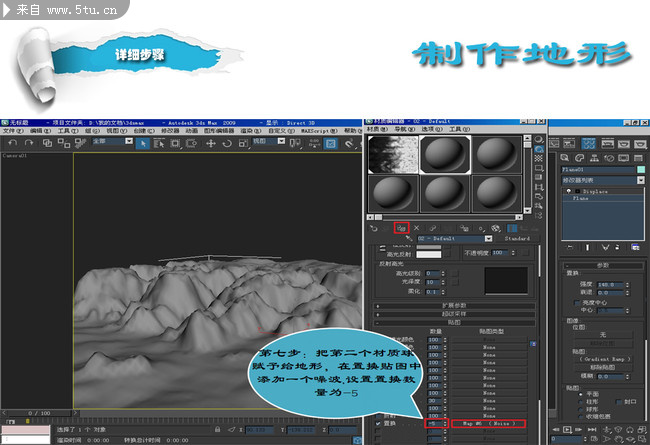Click the Reset Map/Material X icon

(417, 227)
